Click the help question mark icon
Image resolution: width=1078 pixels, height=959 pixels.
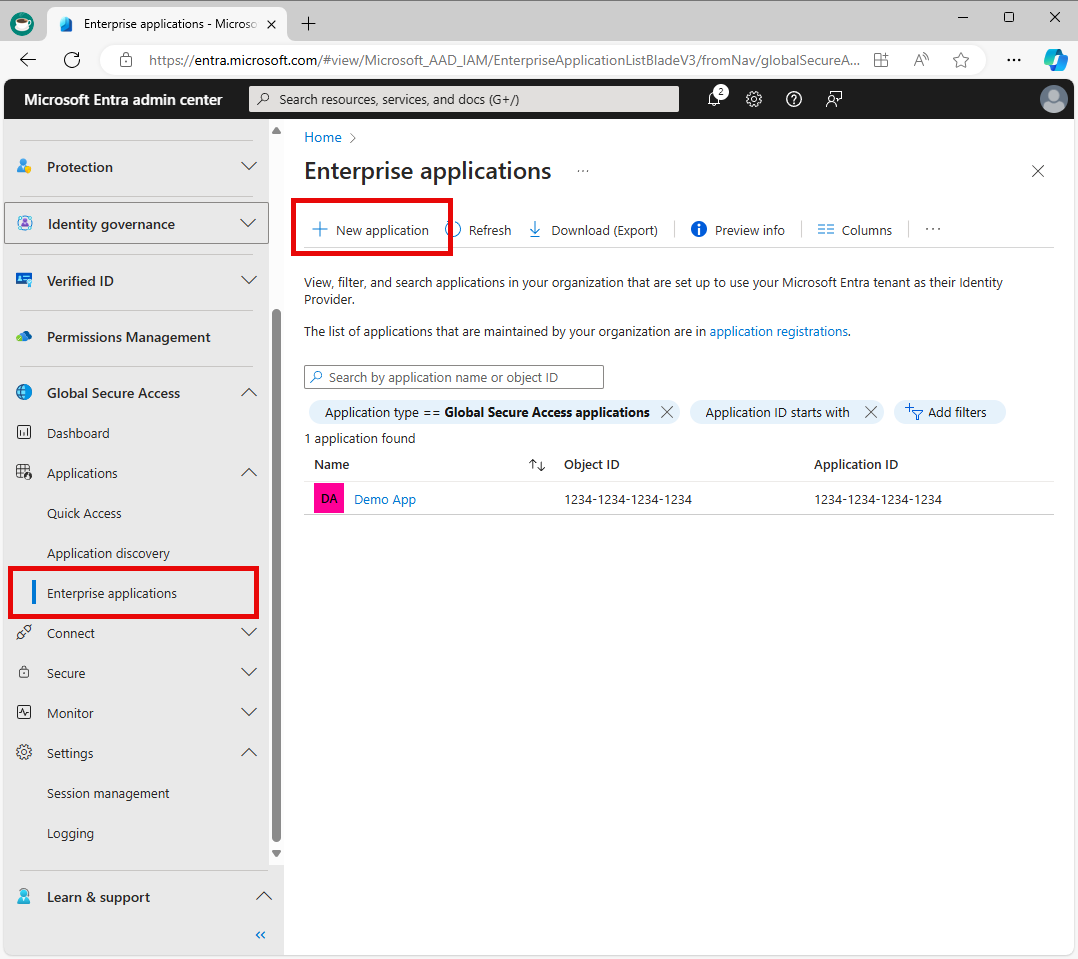[x=794, y=99]
